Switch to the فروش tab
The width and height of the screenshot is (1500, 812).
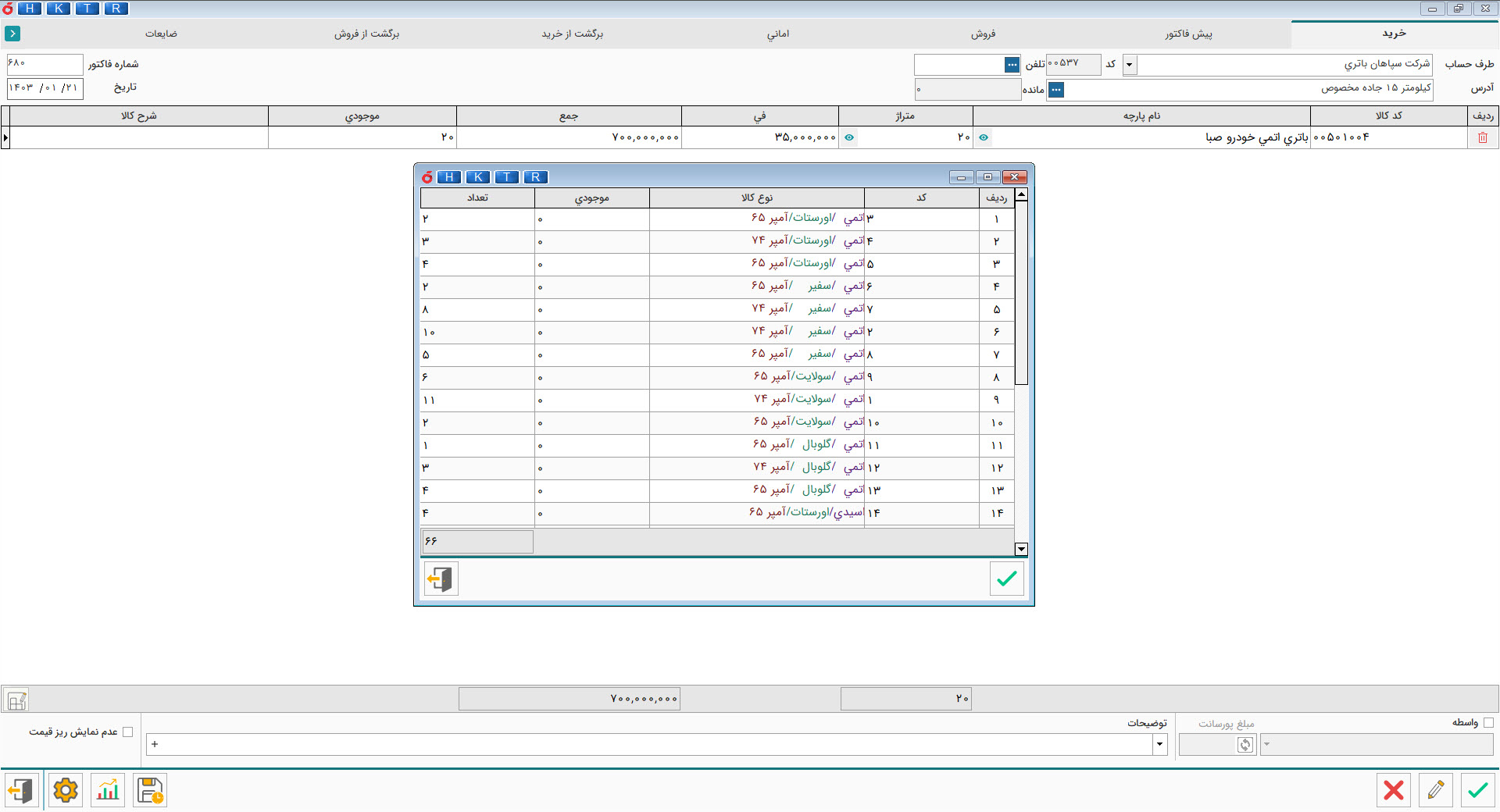tap(983, 34)
